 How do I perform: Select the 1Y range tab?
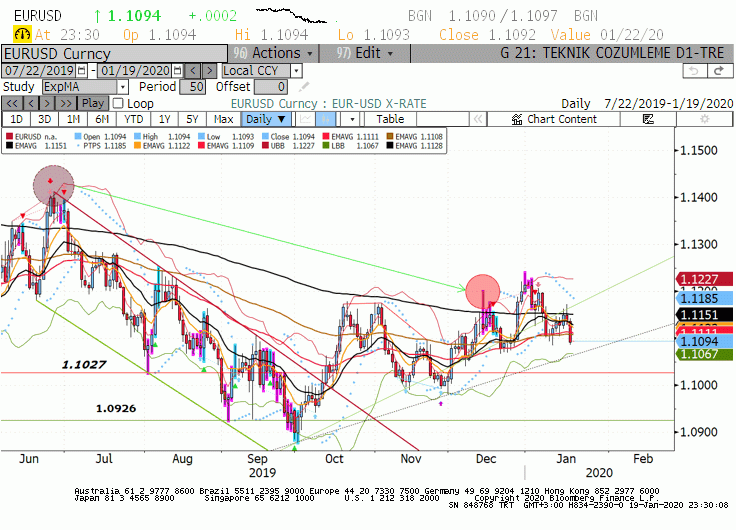click(x=164, y=119)
